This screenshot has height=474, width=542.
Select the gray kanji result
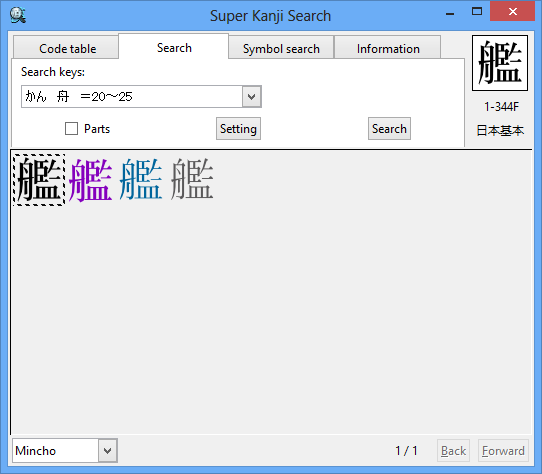pyautogui.click(x=192, y=179)
